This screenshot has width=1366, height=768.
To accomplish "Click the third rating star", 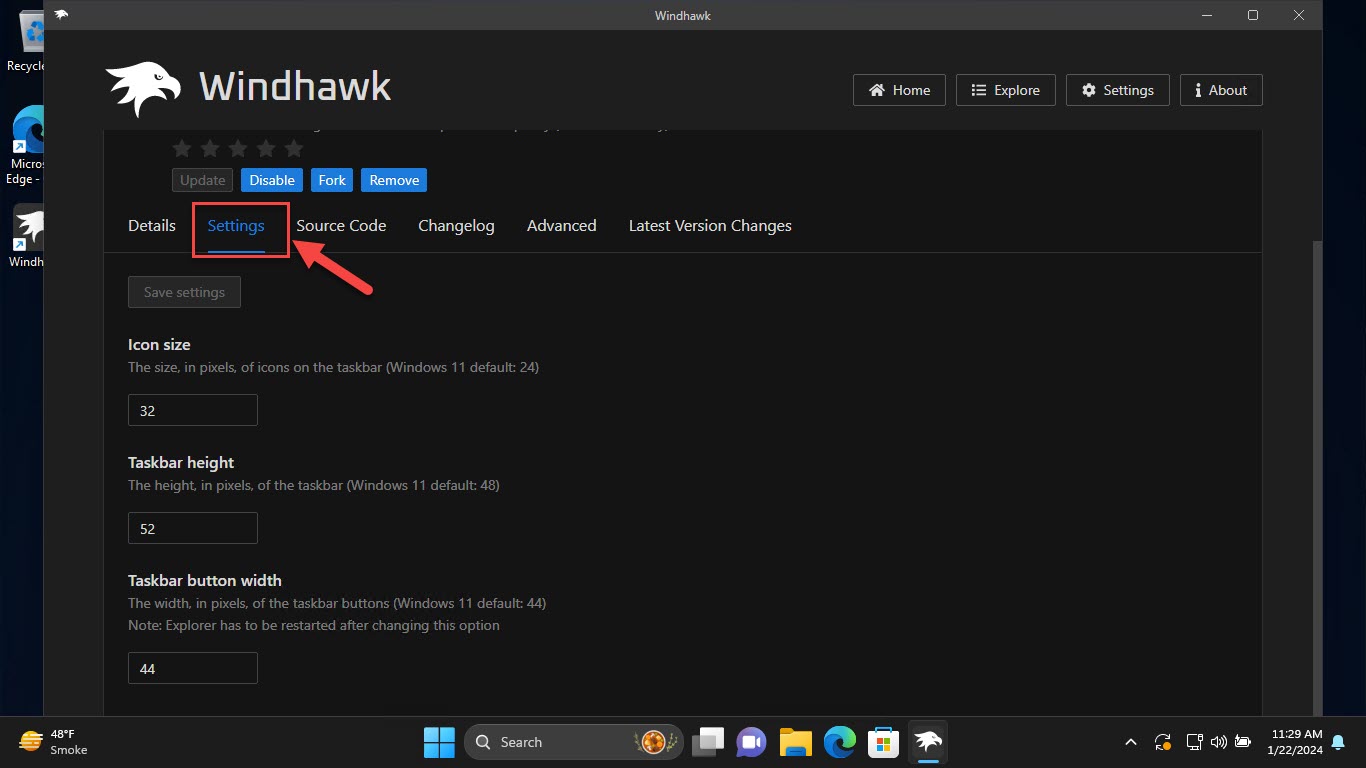I will tap(238, 149).
